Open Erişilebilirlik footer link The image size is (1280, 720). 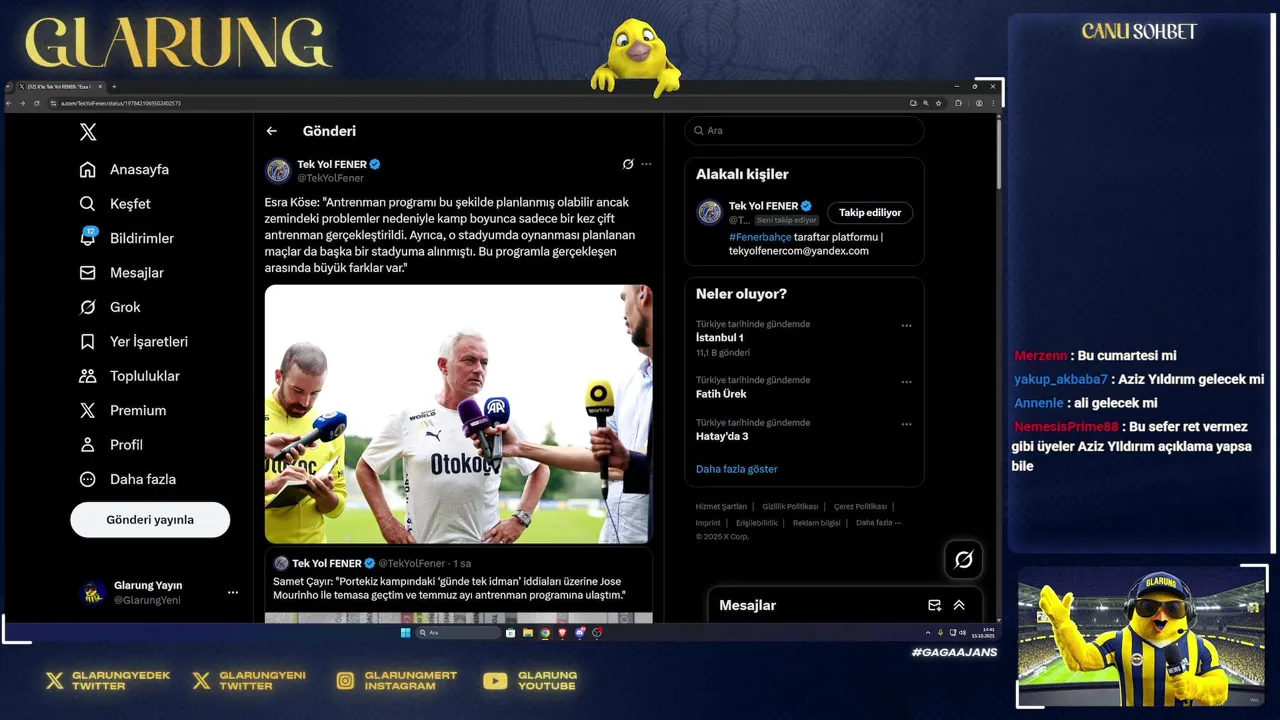tap(757, 523)
